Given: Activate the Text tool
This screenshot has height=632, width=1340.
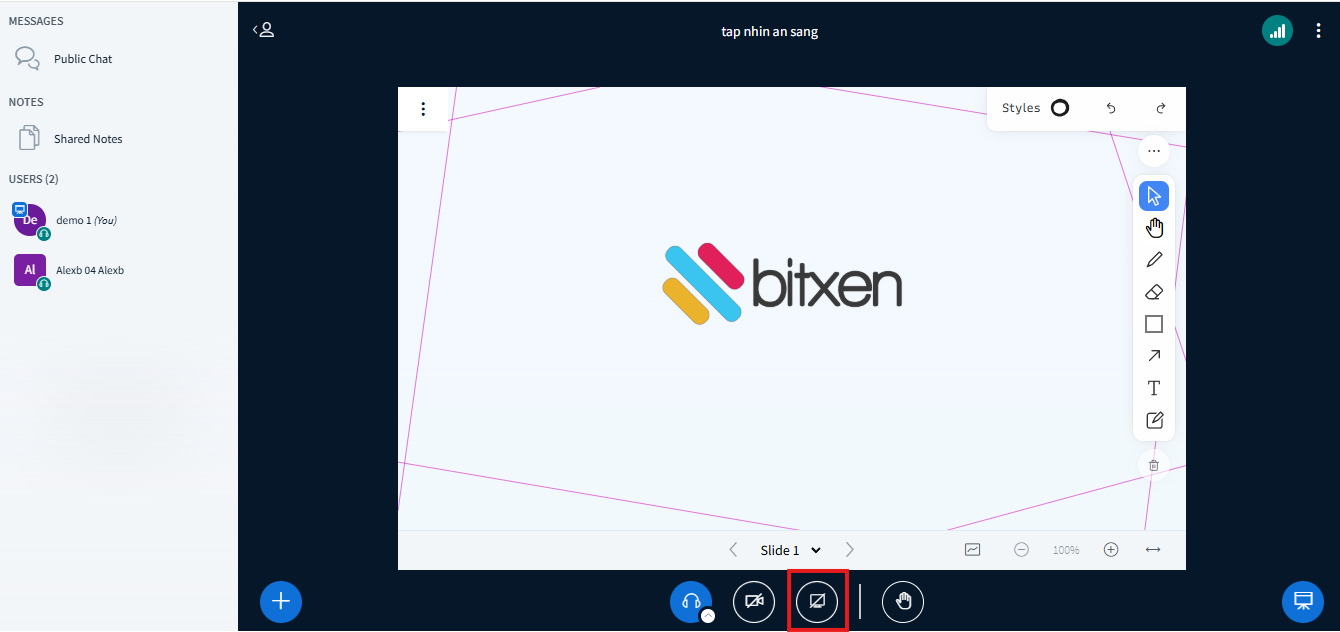Looking at the screenshot, I should (1154, 388).
